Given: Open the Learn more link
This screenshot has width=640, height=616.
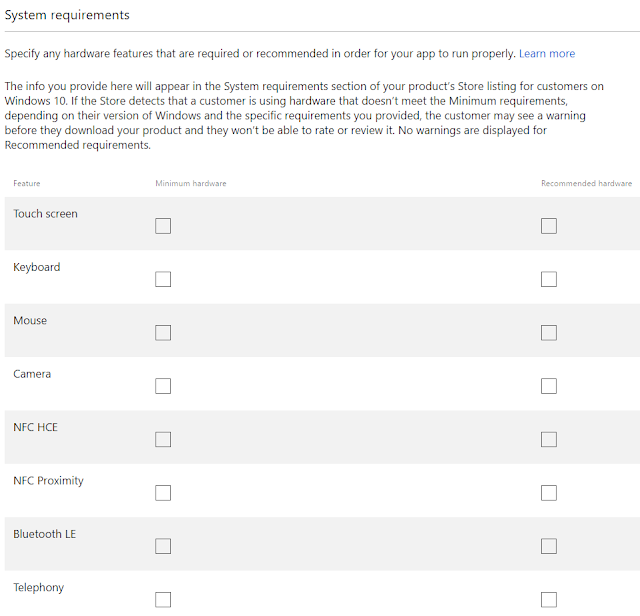Looking at the screenshot, I should point(547,53).
